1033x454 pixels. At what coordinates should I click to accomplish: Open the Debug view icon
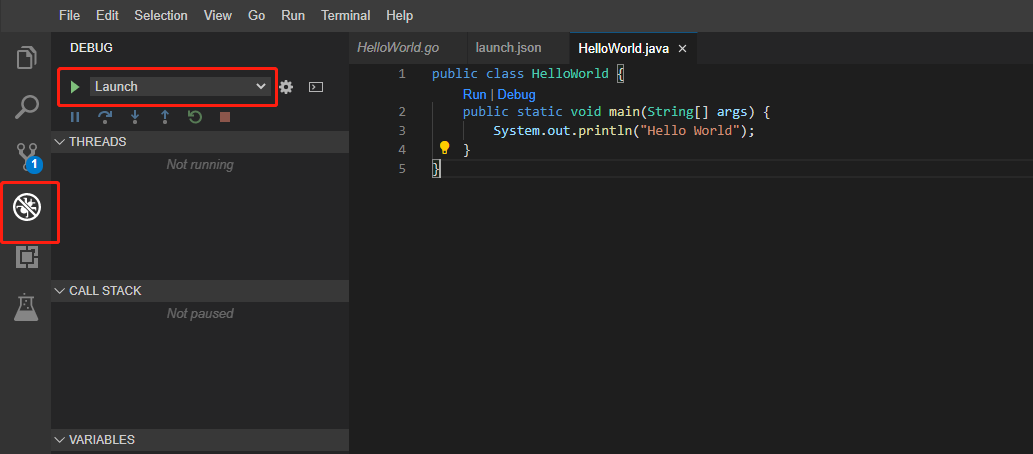[27, 208]
